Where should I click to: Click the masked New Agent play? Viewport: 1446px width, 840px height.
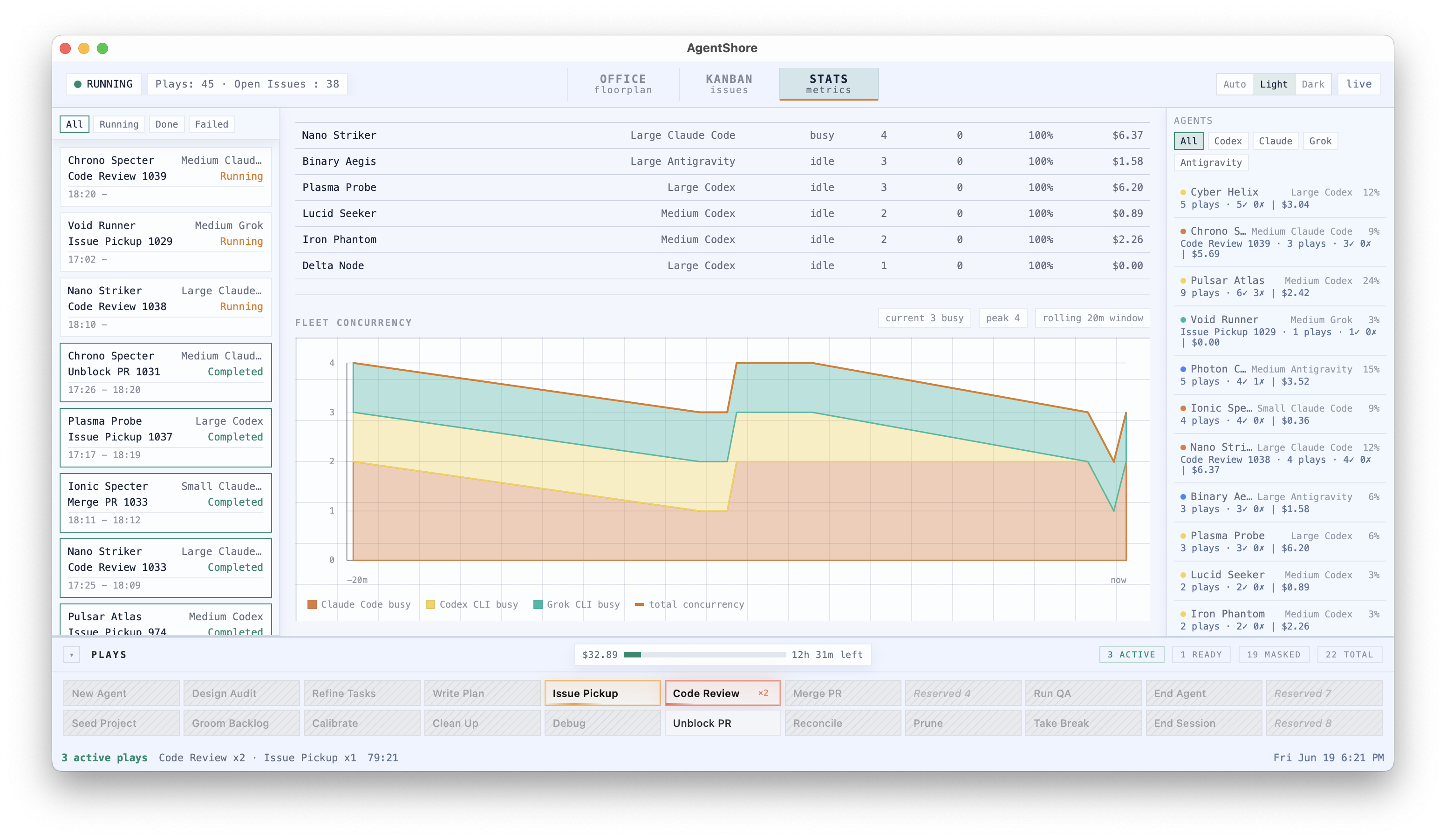[x=121, y=693]
